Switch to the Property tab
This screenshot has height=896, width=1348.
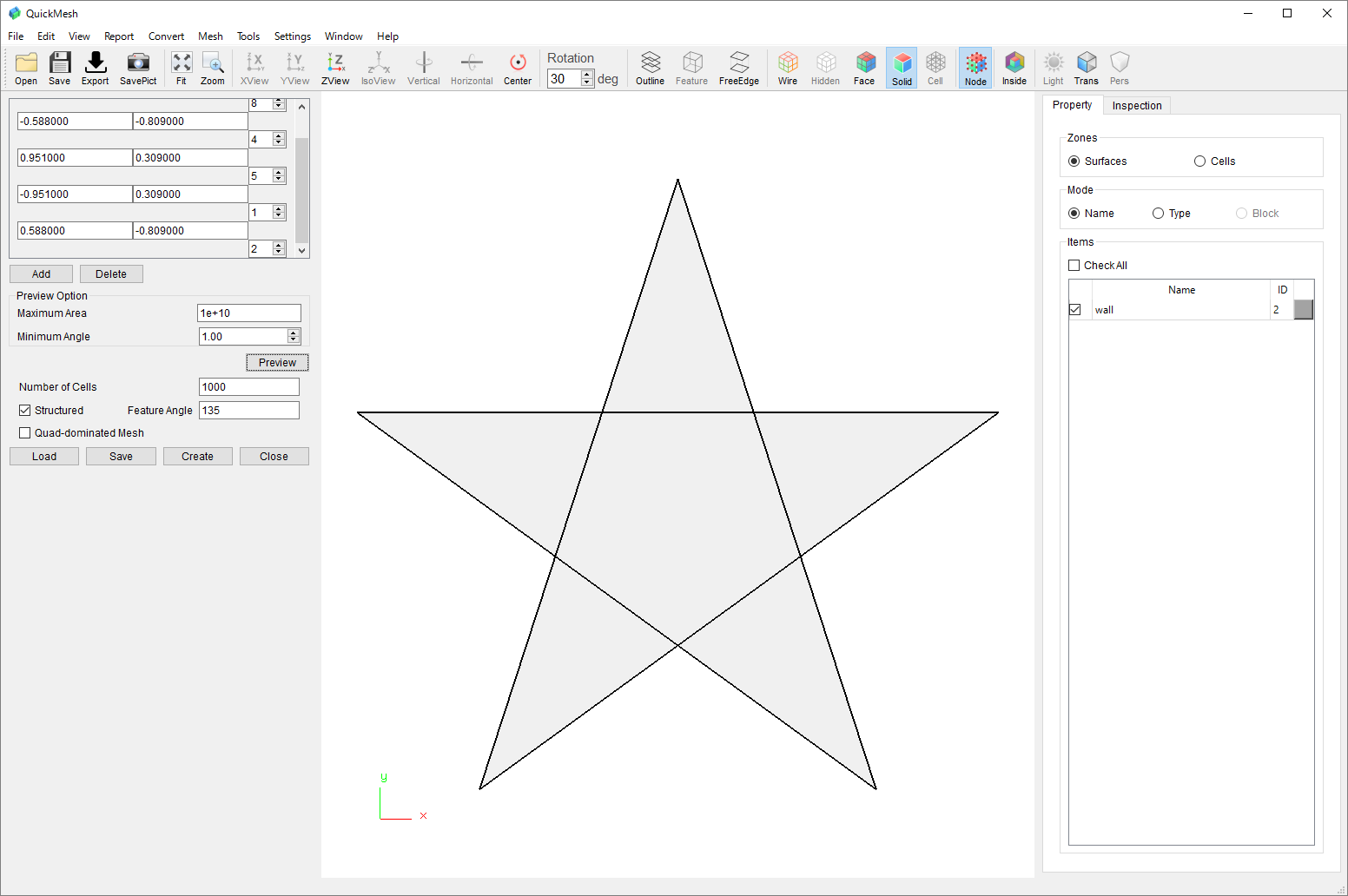click(x=1072, y=105)
